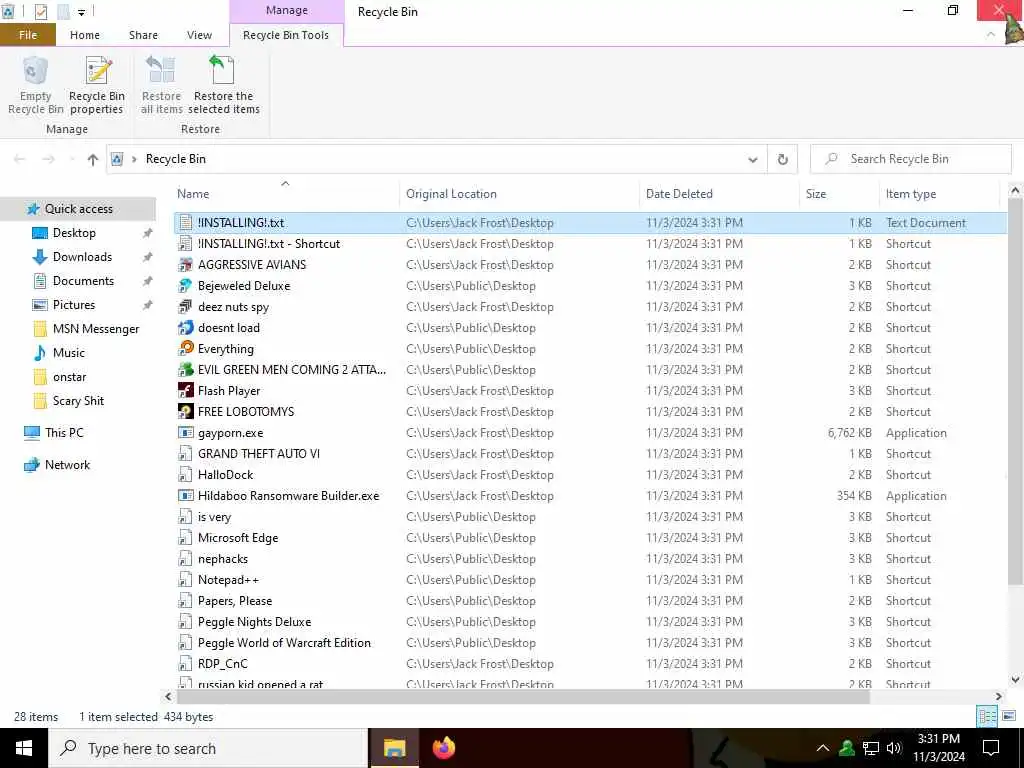Viewport: 1024px width, 768px height.
Task: Click the Manage contextual tab
Action: (x=287, y=10)
